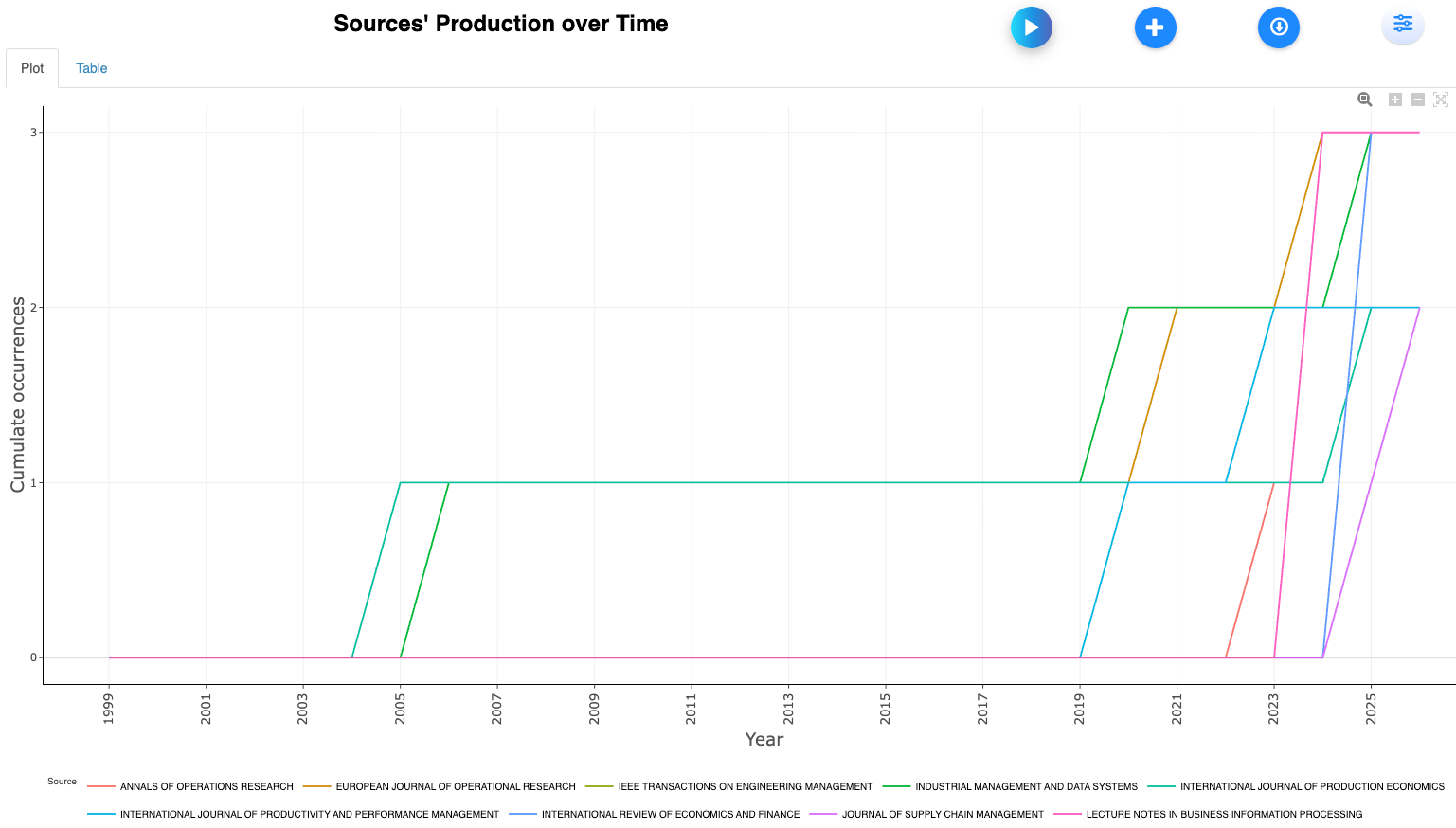Autoscale the plot with the expand-arrows icon
The image size is (1456, 828).
pyautogui.click(x=1441, y=99)
